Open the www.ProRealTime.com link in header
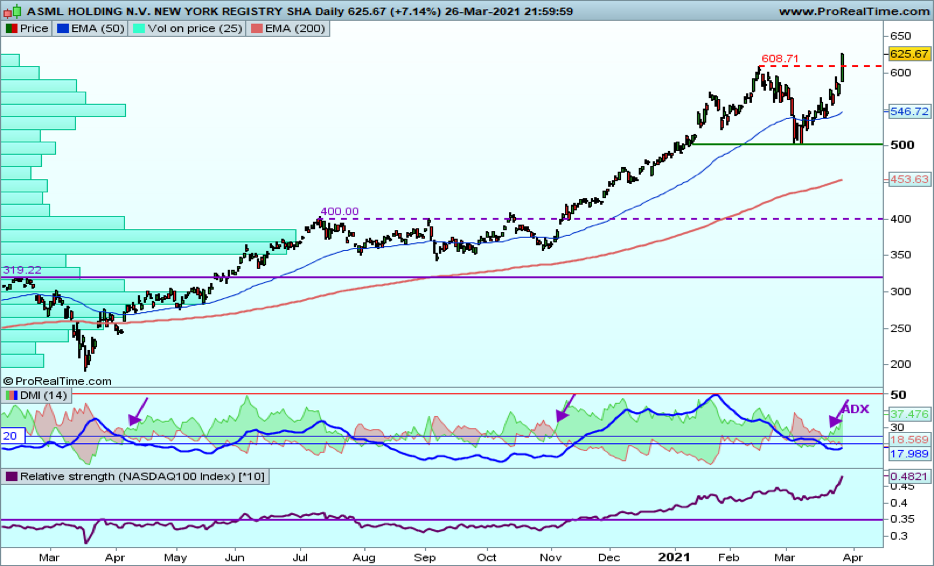This screenshot has height=566, width=934. [855, 11]
